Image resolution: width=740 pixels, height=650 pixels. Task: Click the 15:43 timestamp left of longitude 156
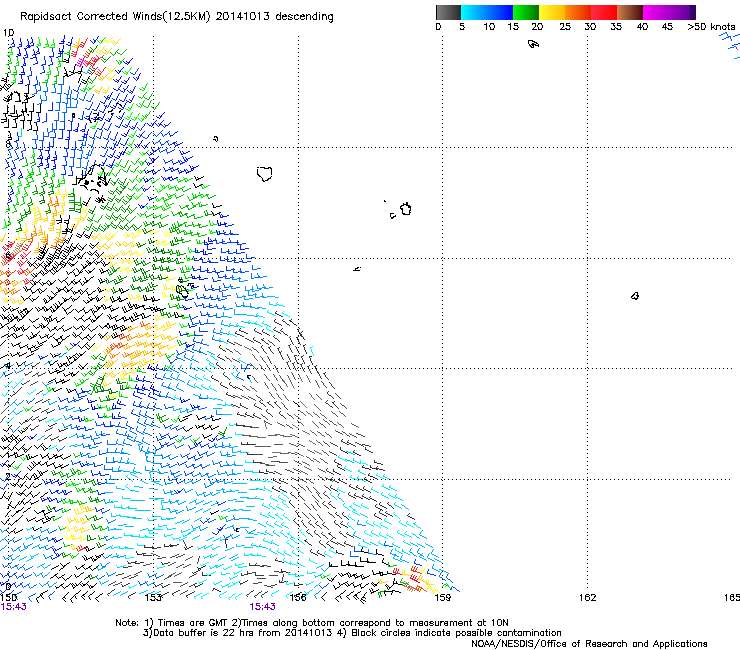[262, 607]
